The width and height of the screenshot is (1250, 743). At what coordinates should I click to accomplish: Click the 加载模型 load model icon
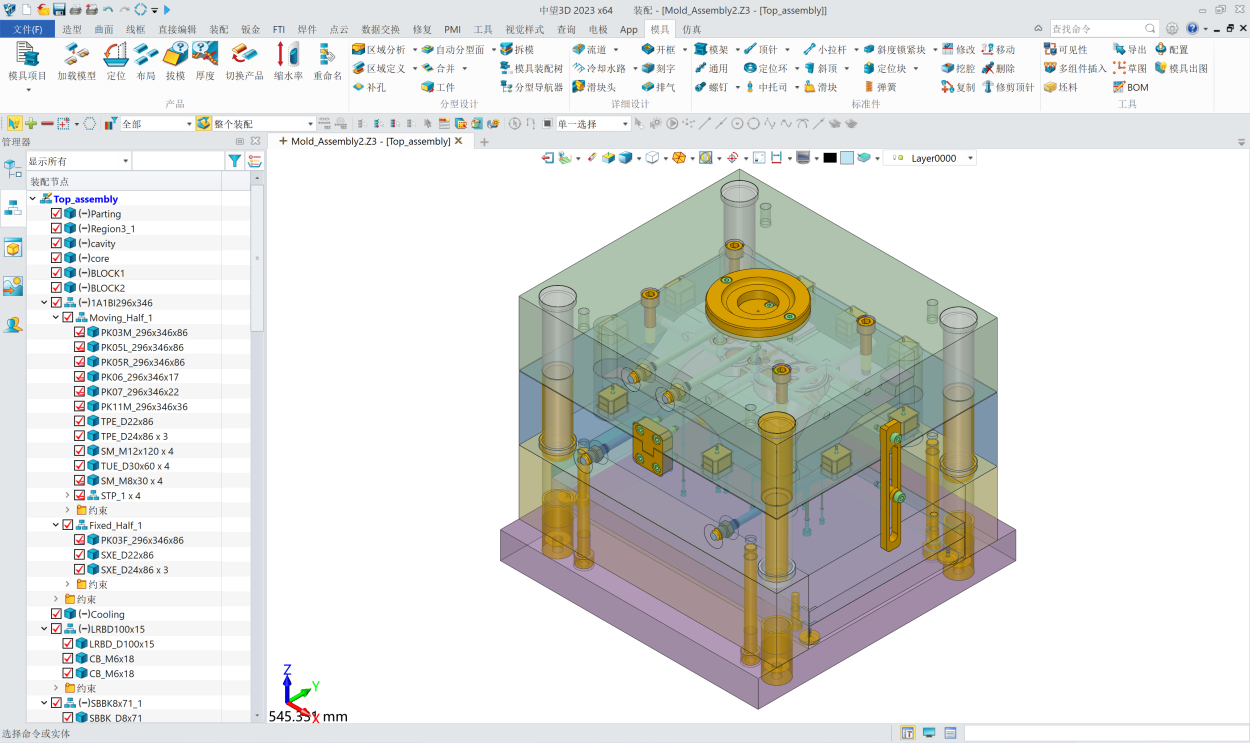point(77,62)
